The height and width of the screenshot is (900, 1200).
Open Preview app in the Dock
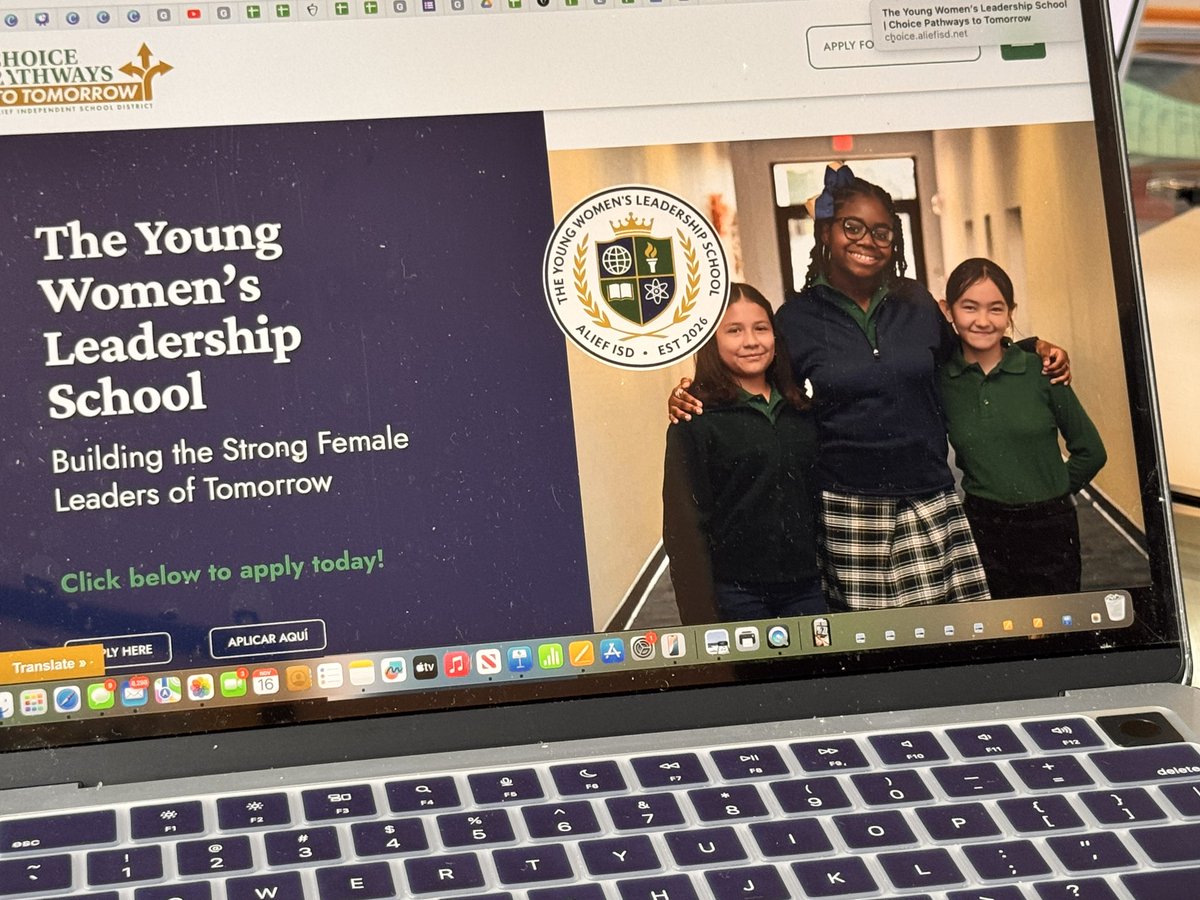pyautogui.click(x=717, y=642)
